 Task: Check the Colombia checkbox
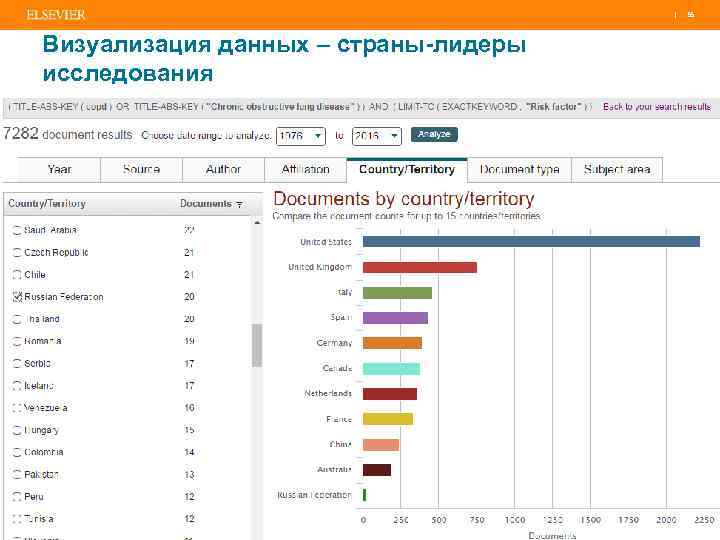[x=17, y=452]
